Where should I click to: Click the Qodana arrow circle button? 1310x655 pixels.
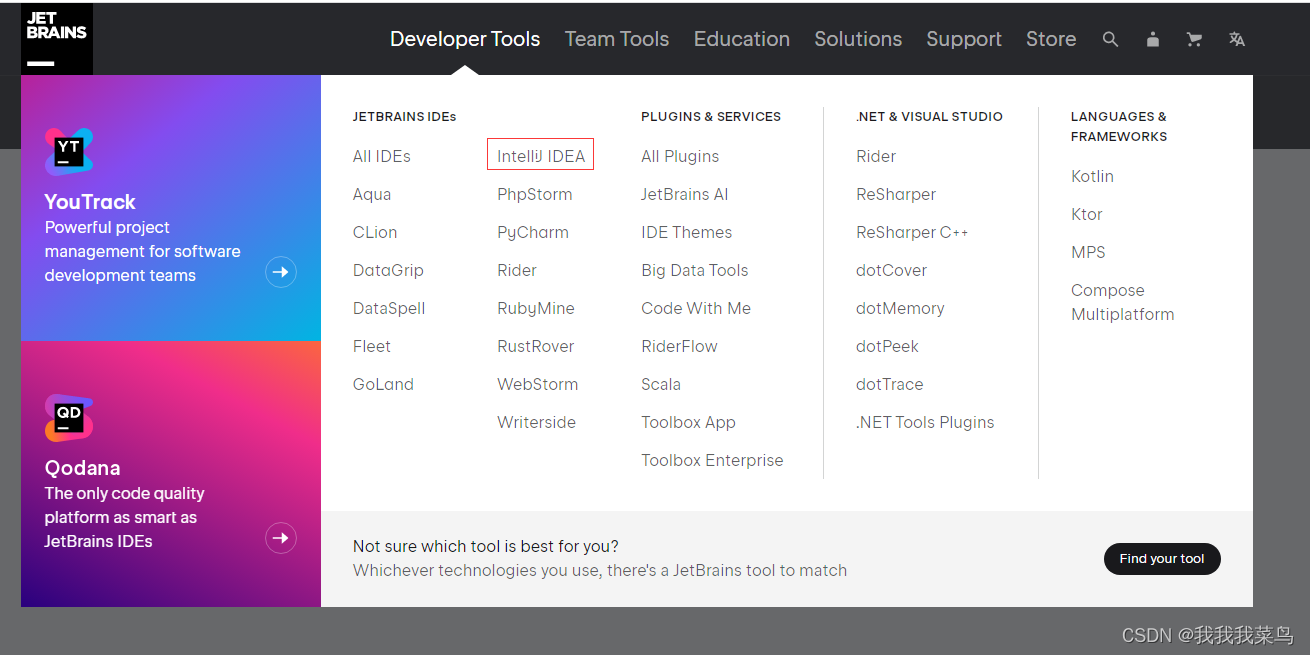281,538
